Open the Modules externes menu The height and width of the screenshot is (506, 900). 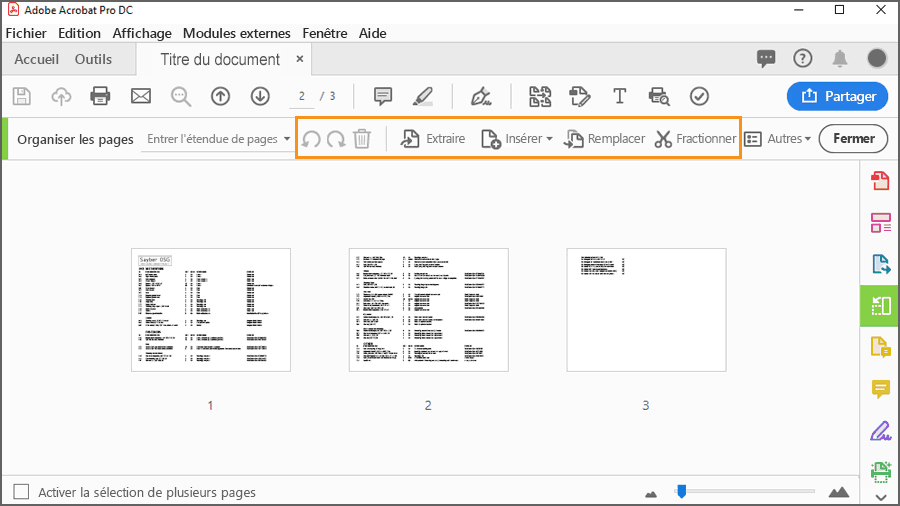[236, 33]
